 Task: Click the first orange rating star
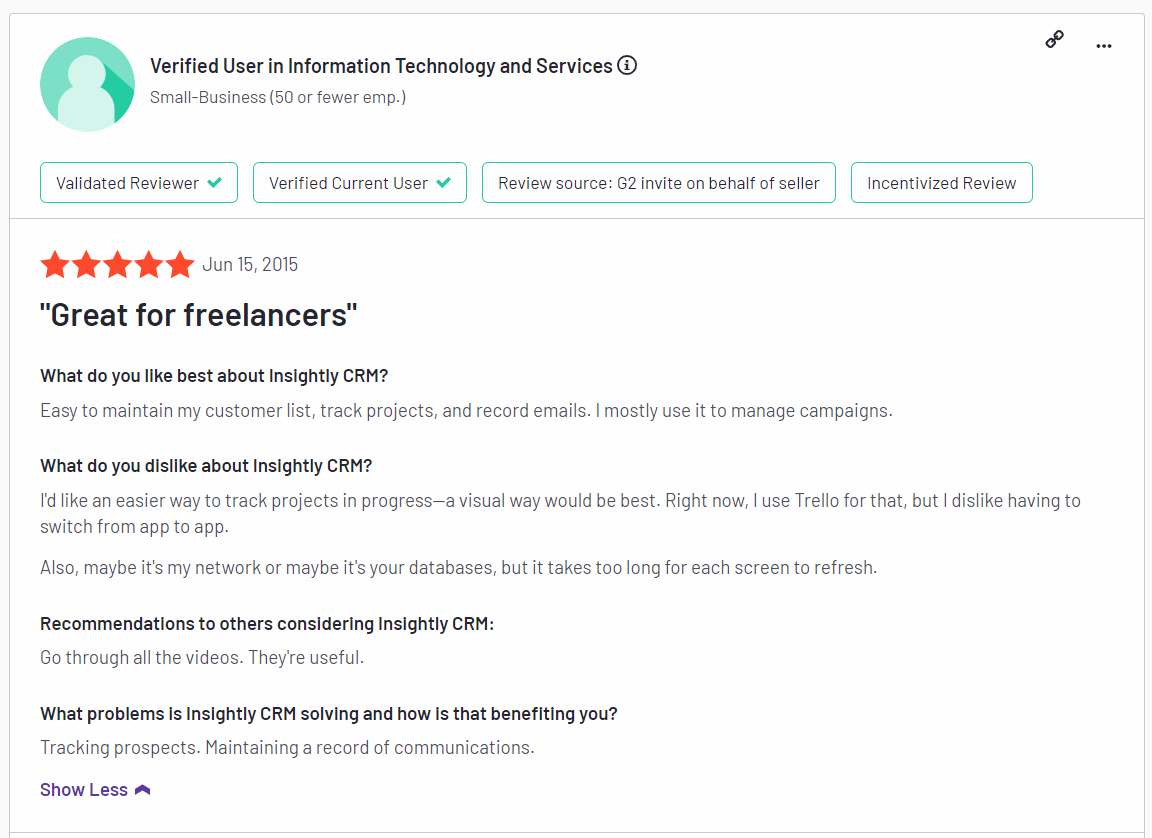pyautogui.click(x=55, y=264)
